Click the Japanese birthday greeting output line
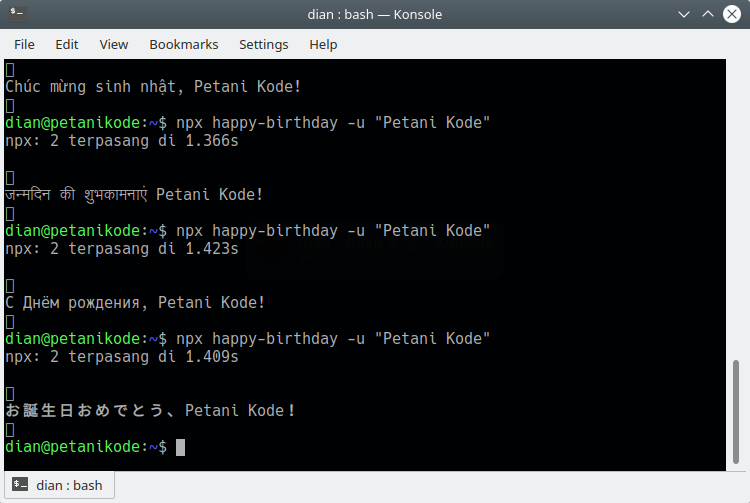The height and width of the screenshot is (503, 750). 150,410
